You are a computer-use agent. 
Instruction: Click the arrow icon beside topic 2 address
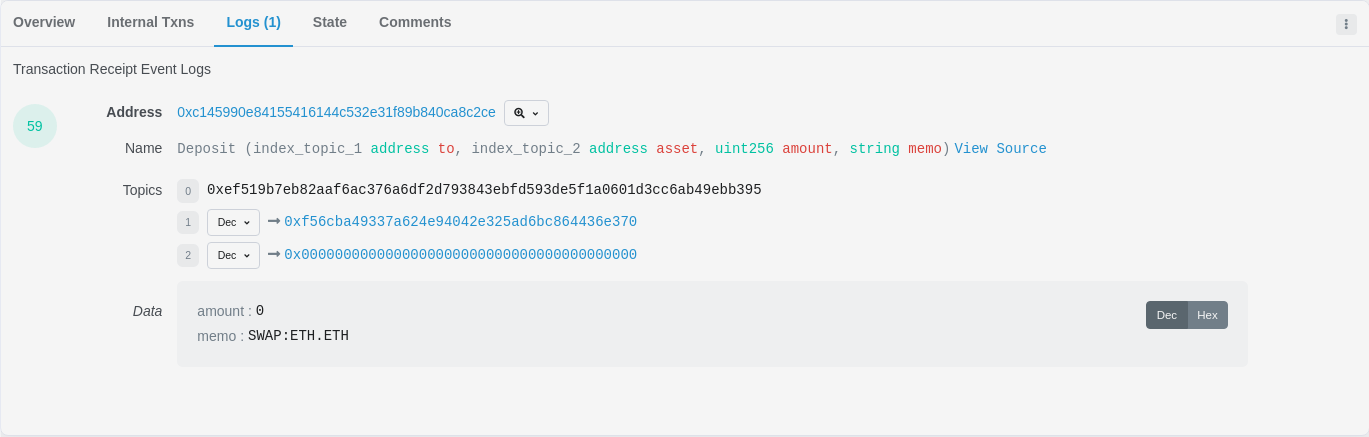pyautogui.click(x=274, y=254)
